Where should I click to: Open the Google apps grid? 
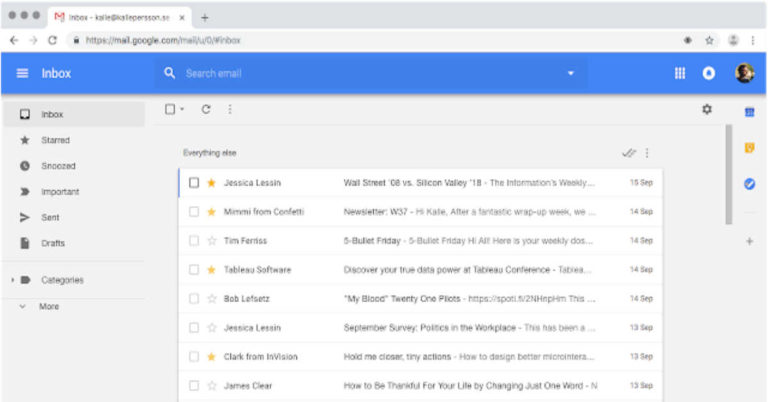680,73
